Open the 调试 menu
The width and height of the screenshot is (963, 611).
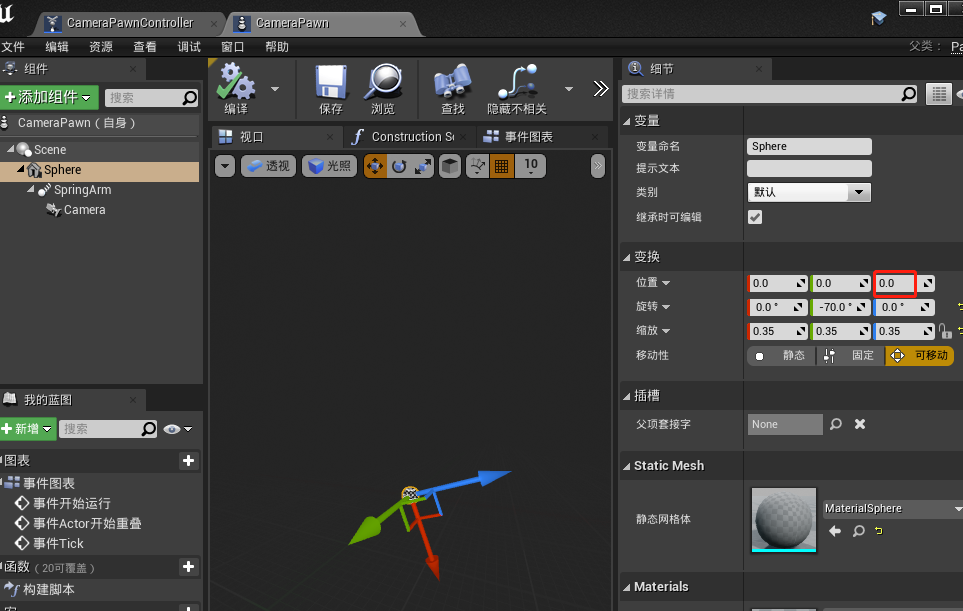coord(189,47)
